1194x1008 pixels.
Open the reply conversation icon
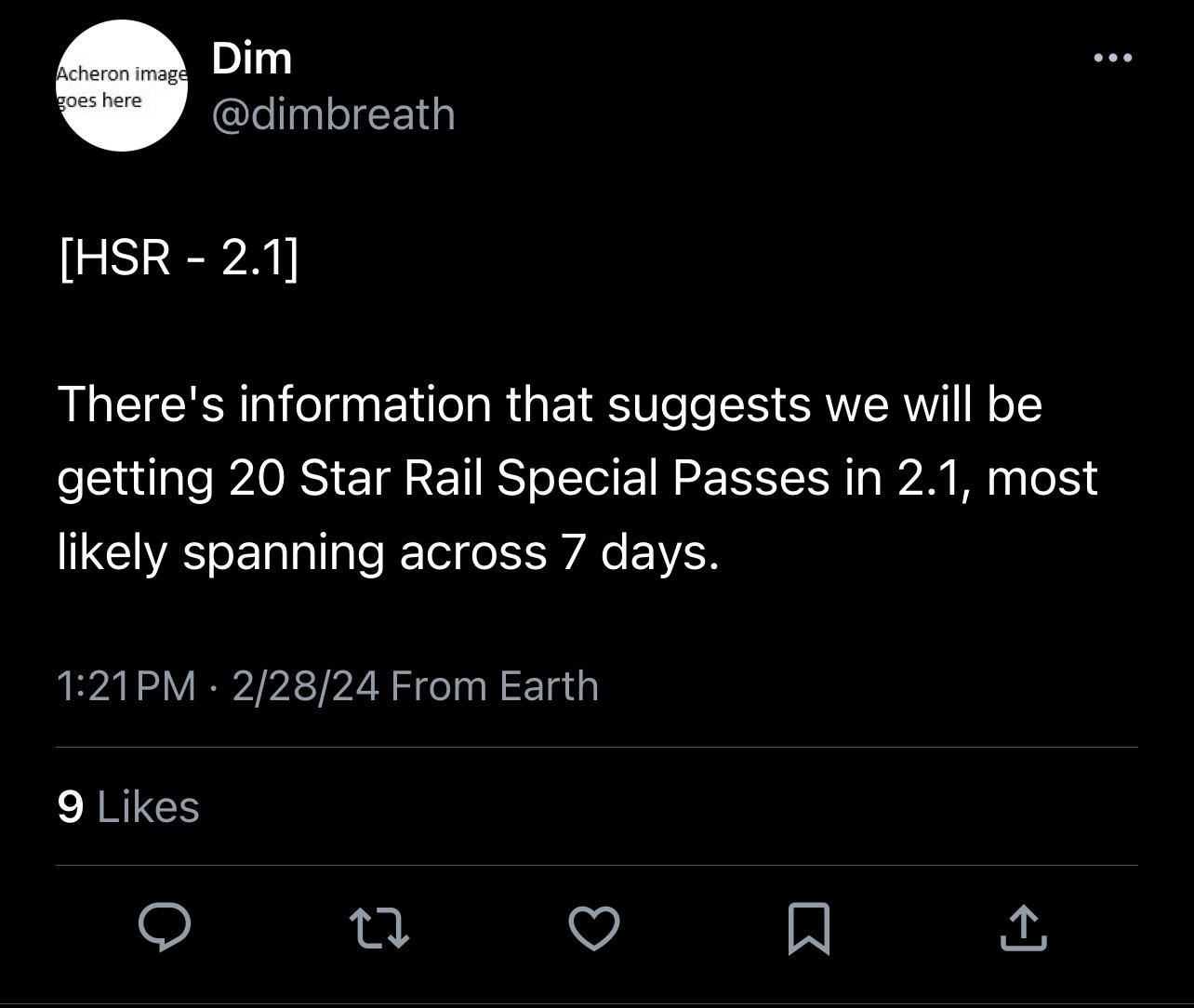tap(166, 925)
